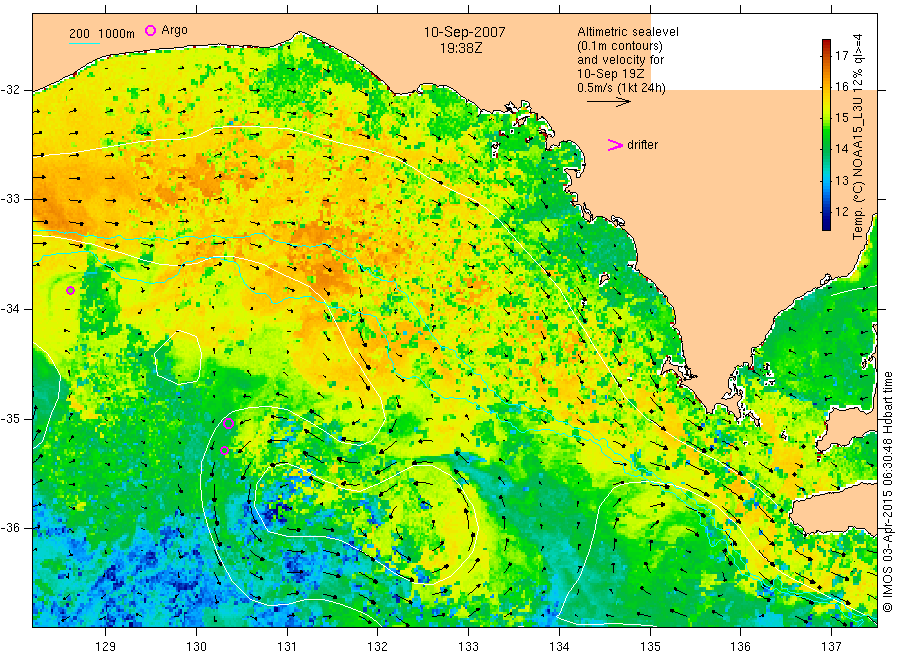Click the magenta drifter arrow legend icon

tap(615, 145)
